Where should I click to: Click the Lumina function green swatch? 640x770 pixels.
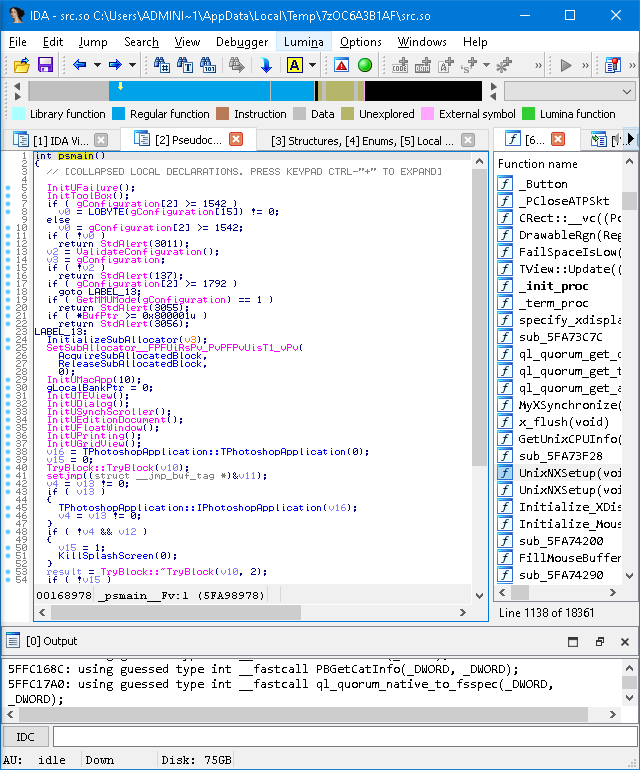coord(529,114)
